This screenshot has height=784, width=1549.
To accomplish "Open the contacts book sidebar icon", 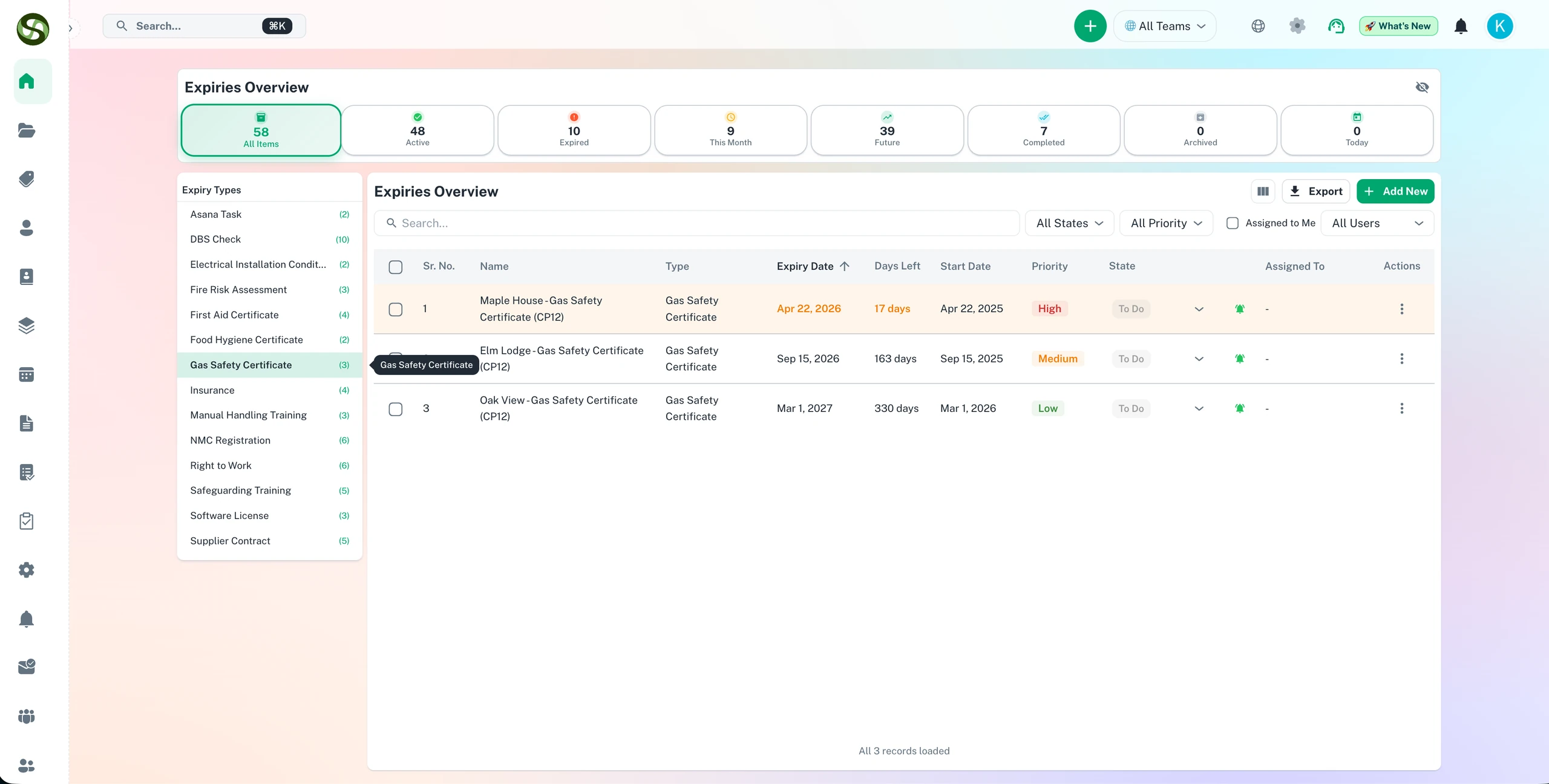I will (x=27, y=276).
